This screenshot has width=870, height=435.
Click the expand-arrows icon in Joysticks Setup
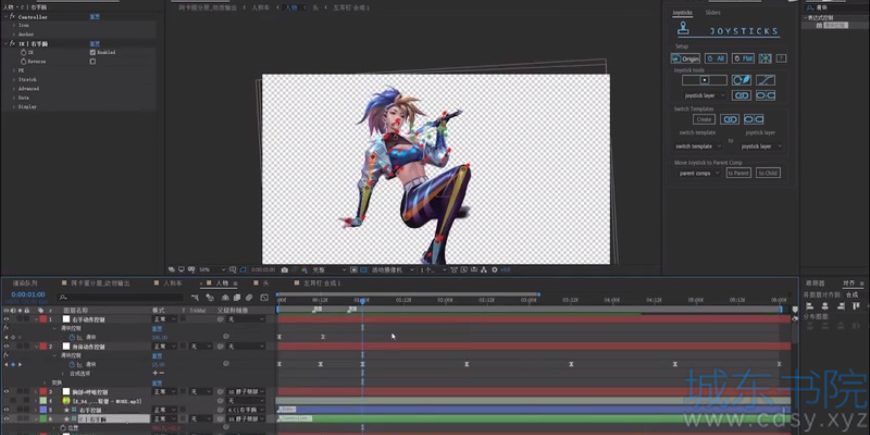765,58
